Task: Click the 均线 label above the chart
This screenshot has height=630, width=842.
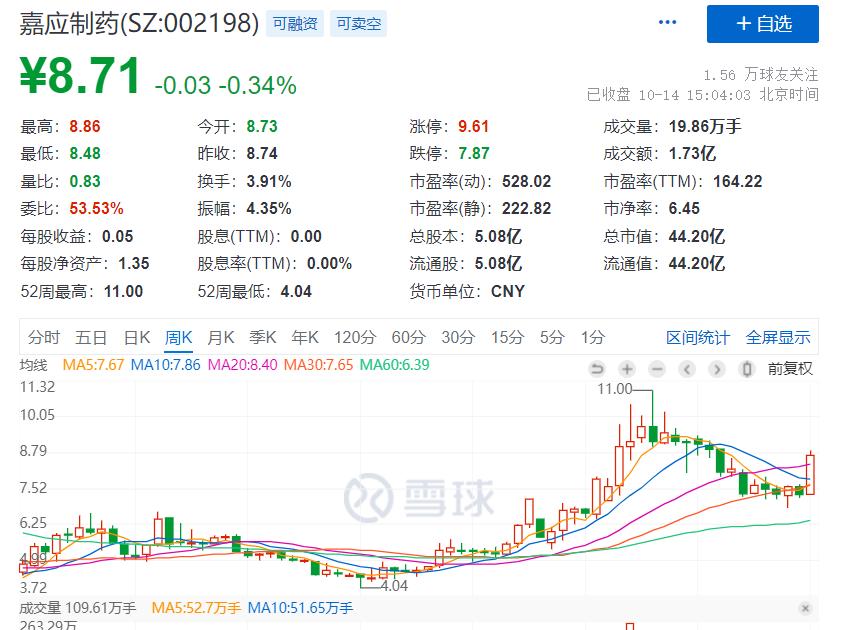Action: click(33, 365)
